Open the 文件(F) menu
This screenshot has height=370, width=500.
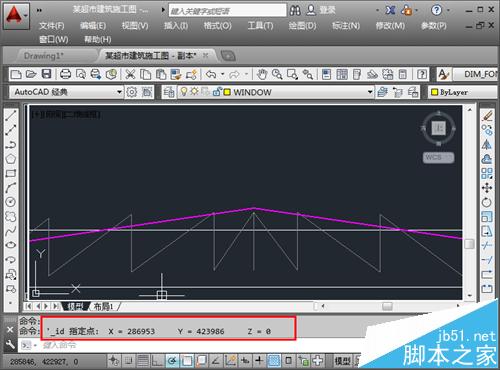pyautogui.click(x=51, y=26)
